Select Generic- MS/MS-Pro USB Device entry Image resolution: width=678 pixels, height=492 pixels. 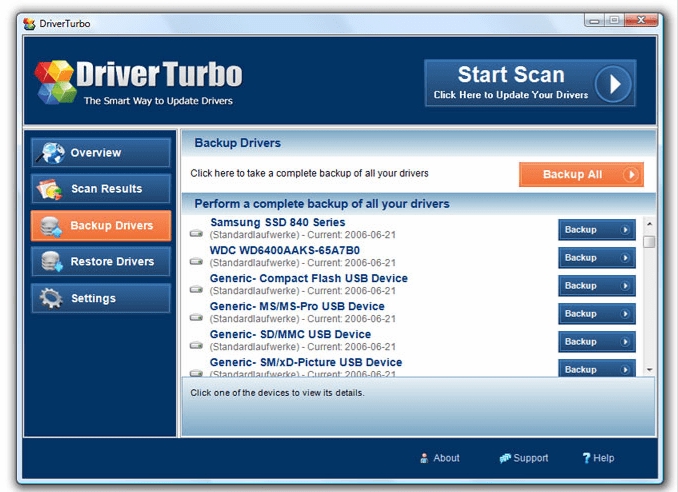pos(297,307)
